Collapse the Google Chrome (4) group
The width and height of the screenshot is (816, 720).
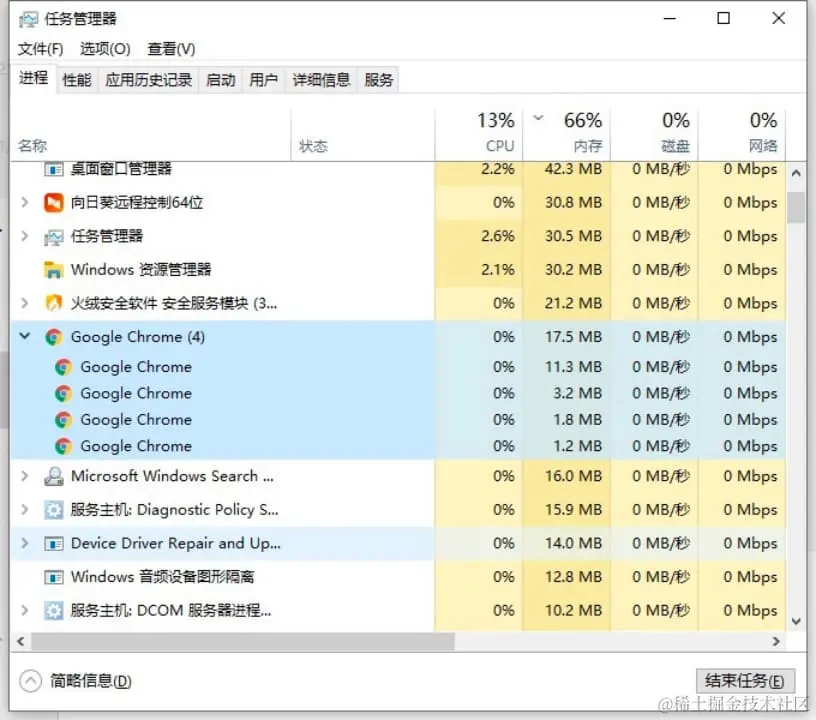tap(24, 337)
